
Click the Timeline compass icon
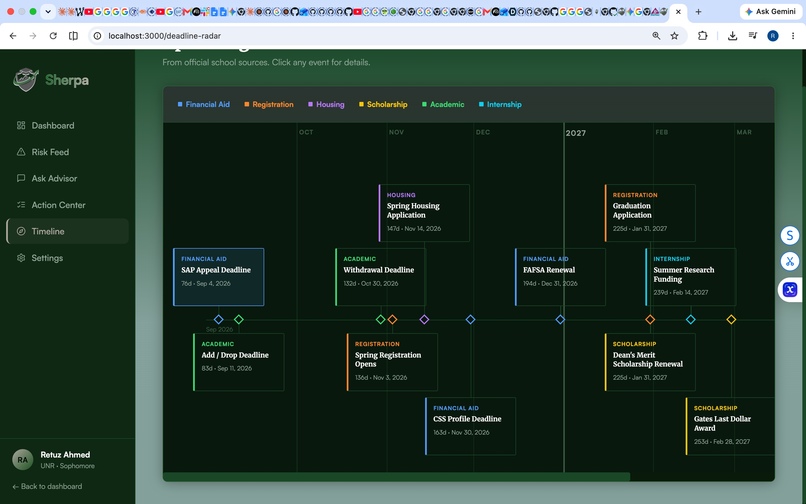pos(21,231)
